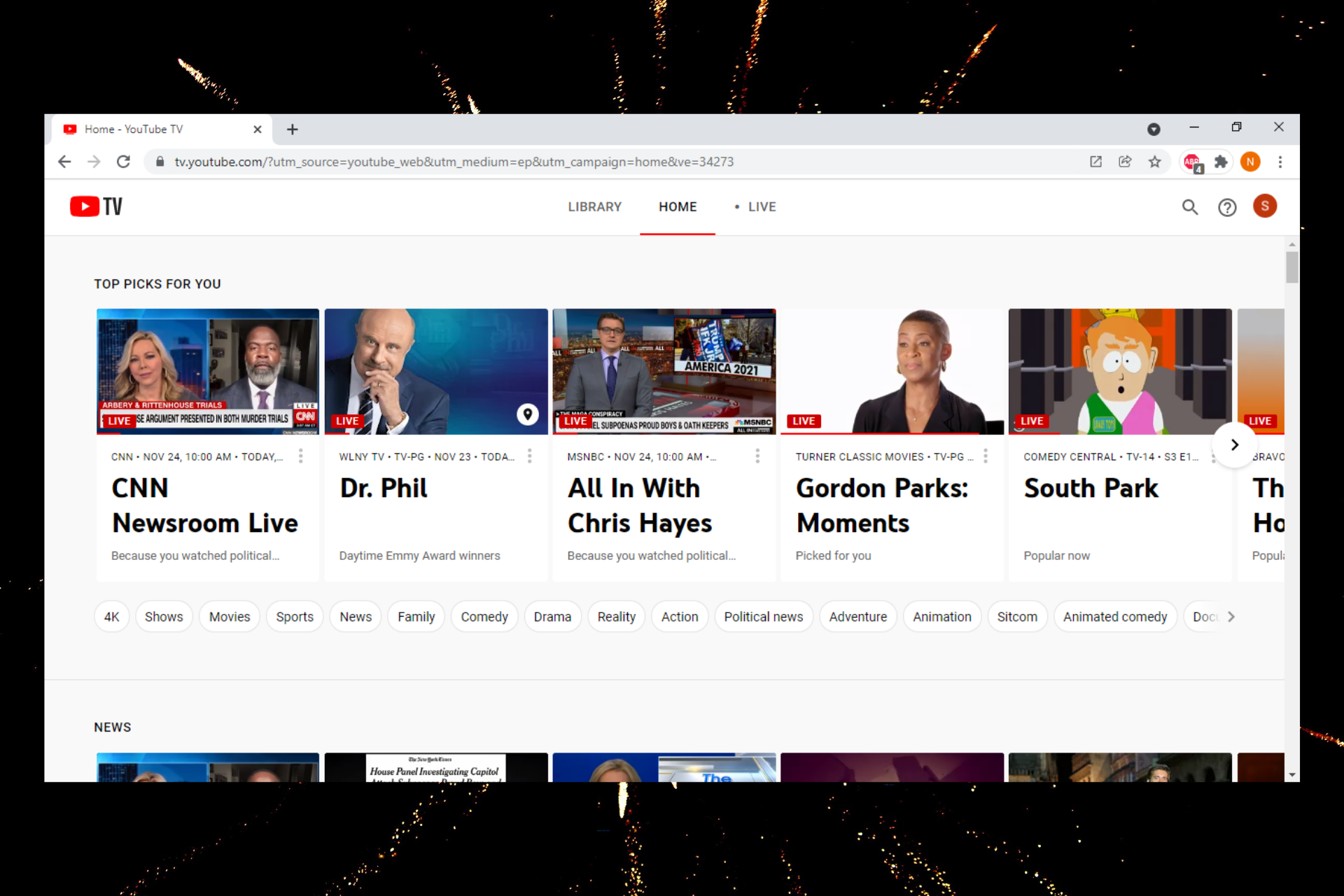Toggle the 4K genre filter button
Screen dimensions: 1344x896
click(111, 616)
